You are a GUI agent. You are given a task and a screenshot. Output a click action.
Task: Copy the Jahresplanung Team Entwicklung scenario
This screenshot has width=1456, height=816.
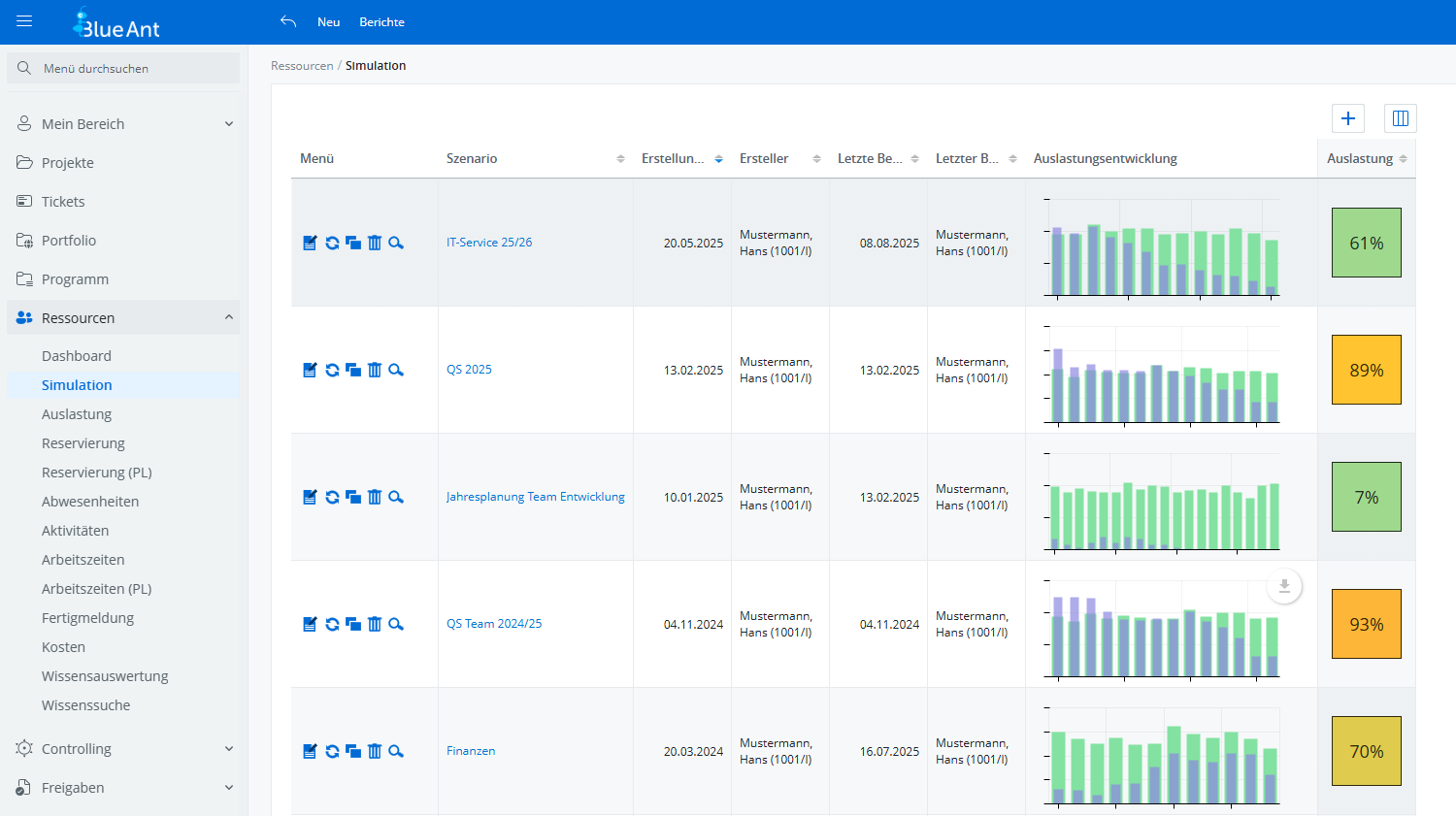353,497
